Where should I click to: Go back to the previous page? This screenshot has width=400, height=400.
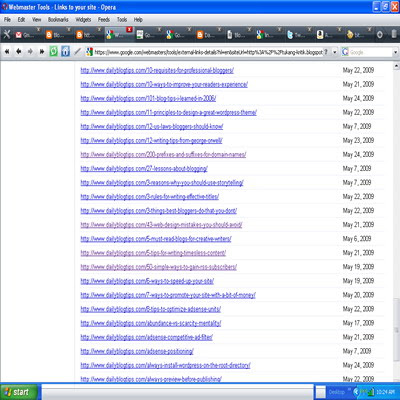pyautogui.click(x=19, y=52)
